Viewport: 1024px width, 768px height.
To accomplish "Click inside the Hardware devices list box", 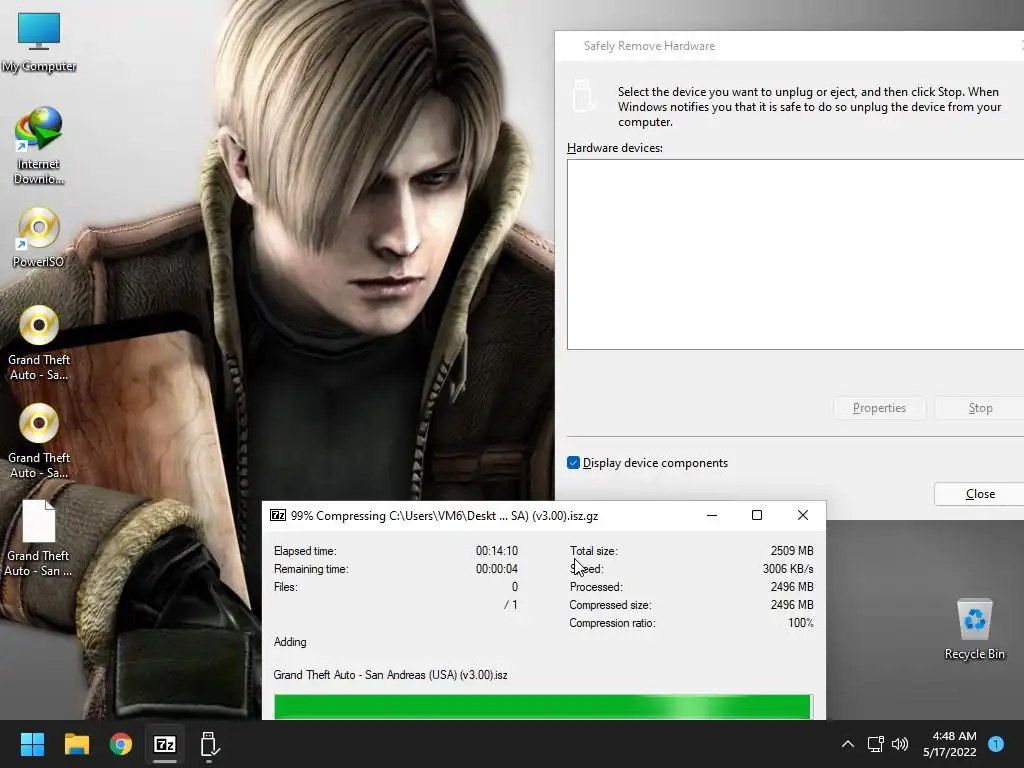I will click(795, 254).
